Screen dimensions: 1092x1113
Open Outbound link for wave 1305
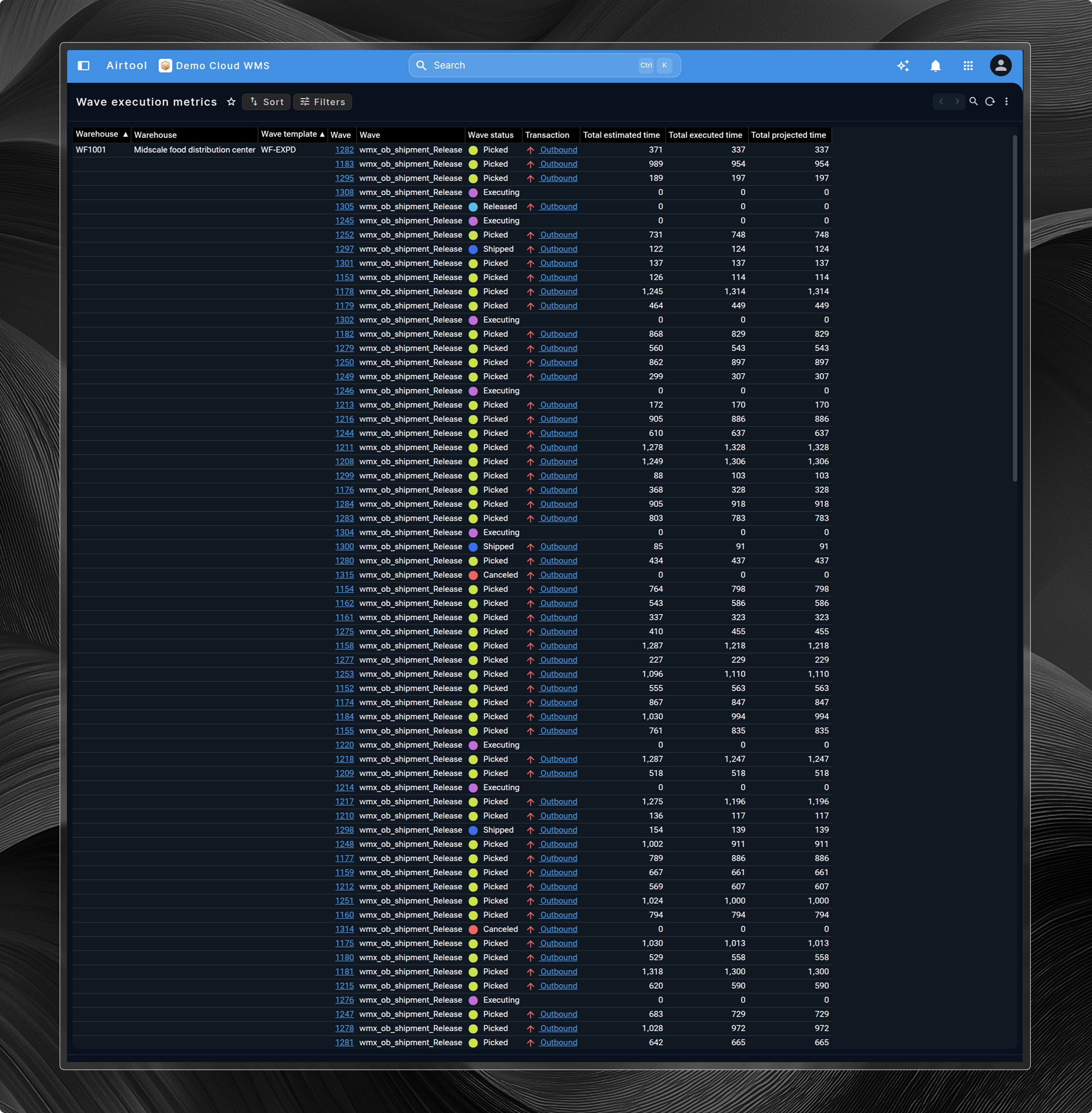[x=558, y=207]
